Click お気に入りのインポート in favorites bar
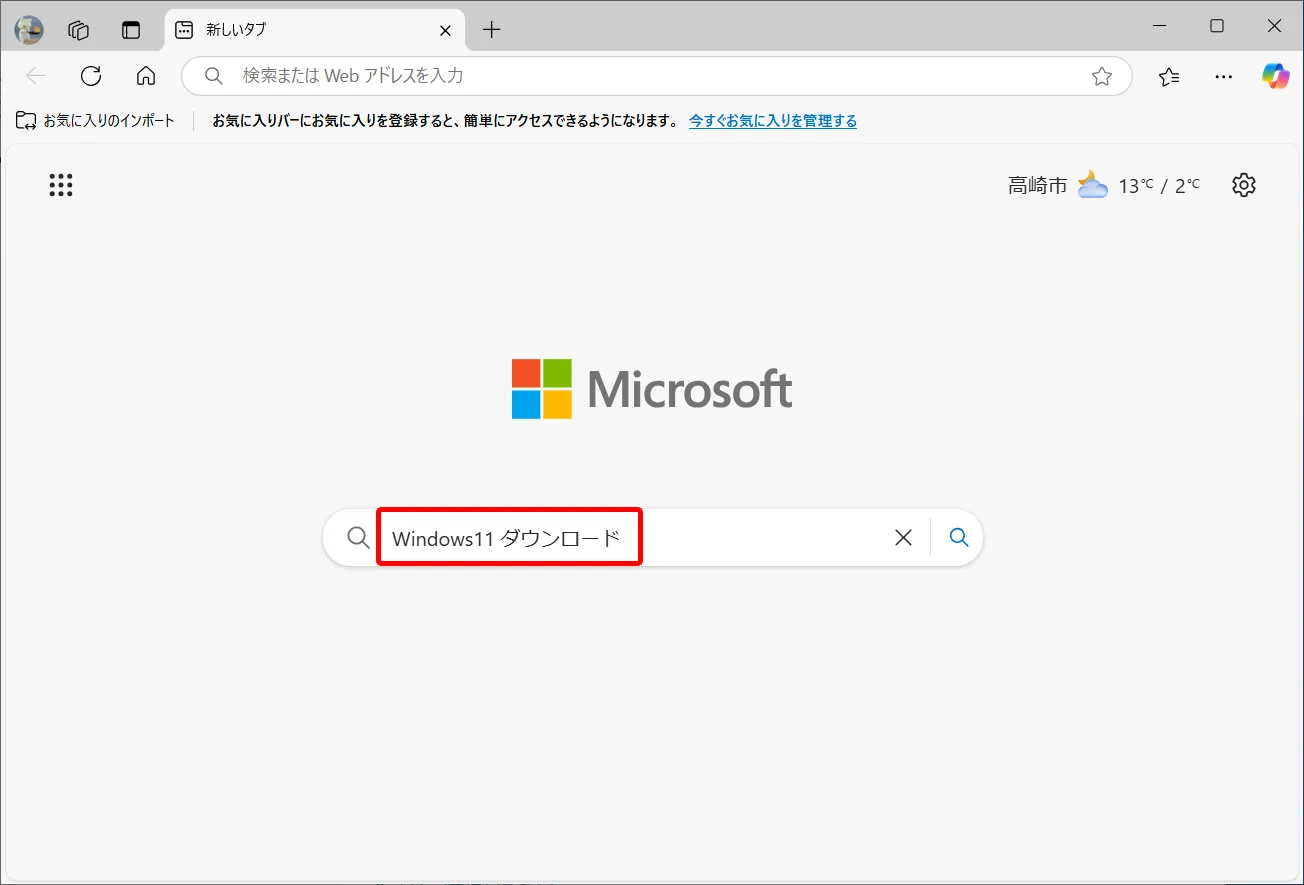1304x885 pixels. (x=95, y=121)
